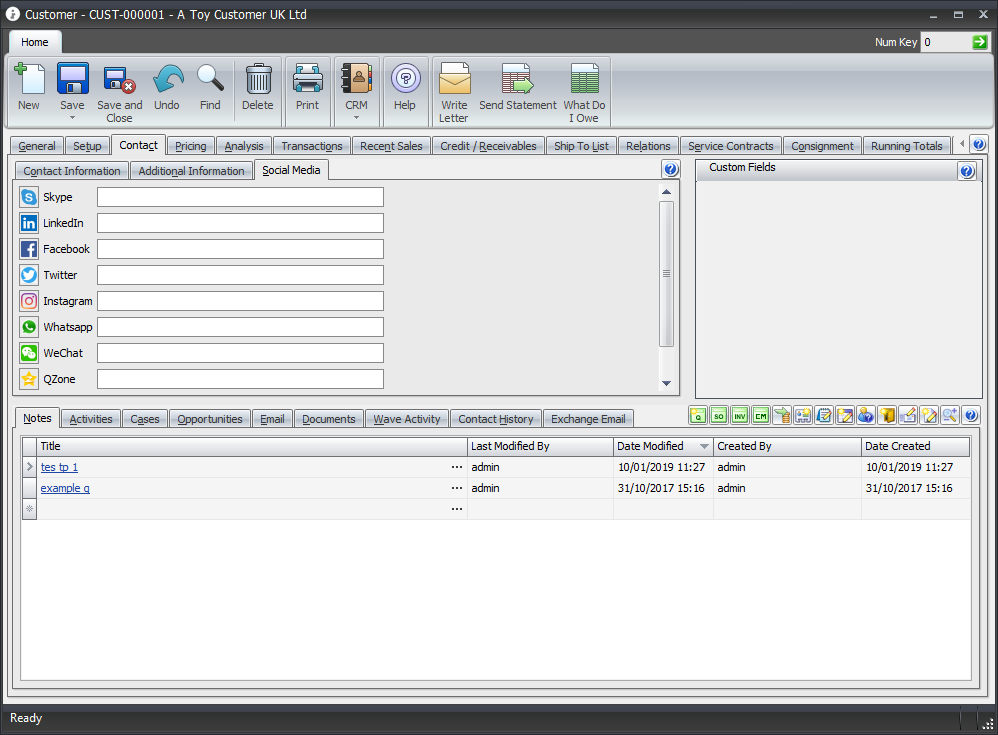Open Date Modified column filter dropdown

(x=704, y=447)
